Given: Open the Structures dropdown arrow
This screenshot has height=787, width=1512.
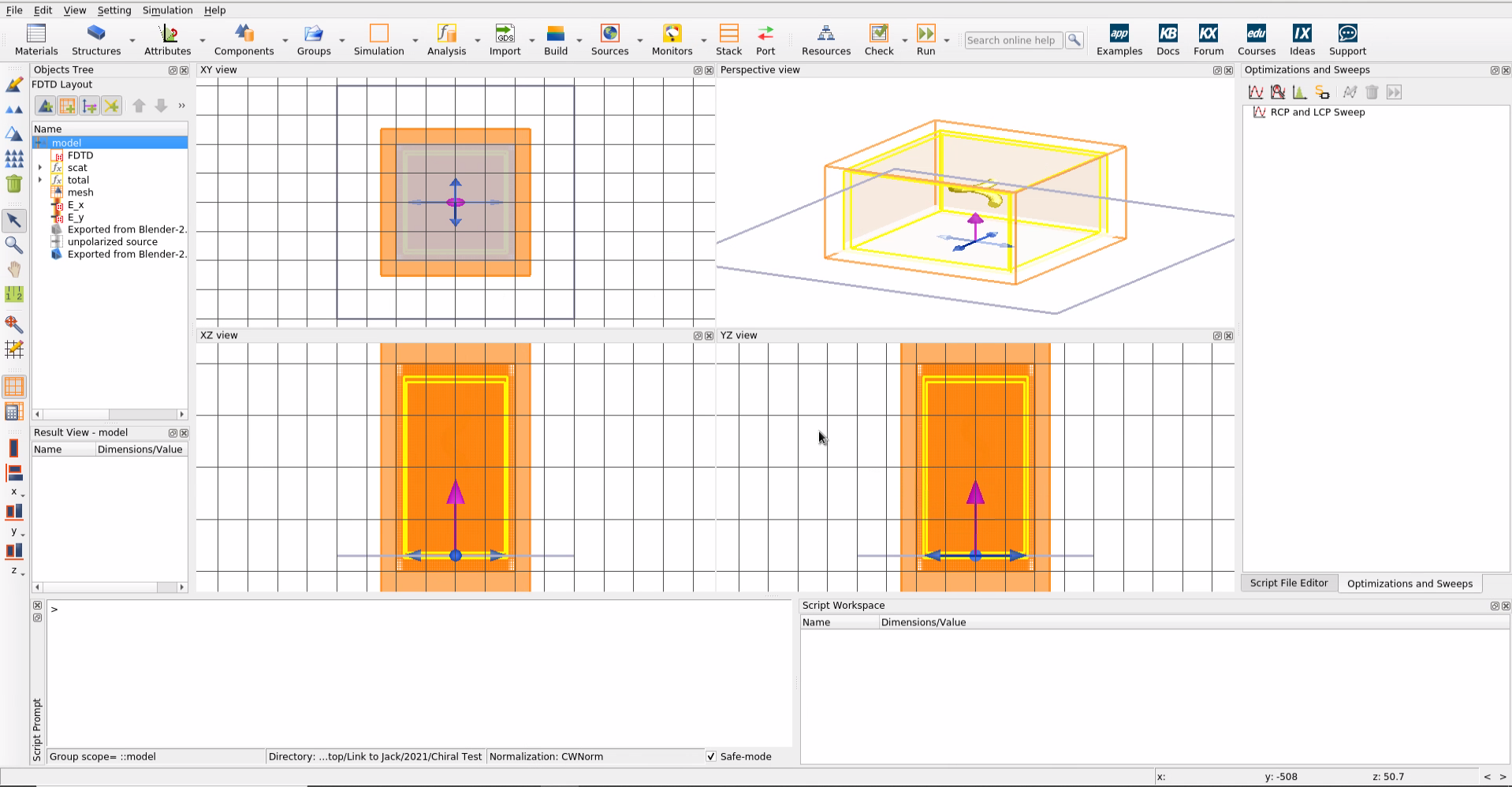Looking at the screenshot, I should (132, 40).
